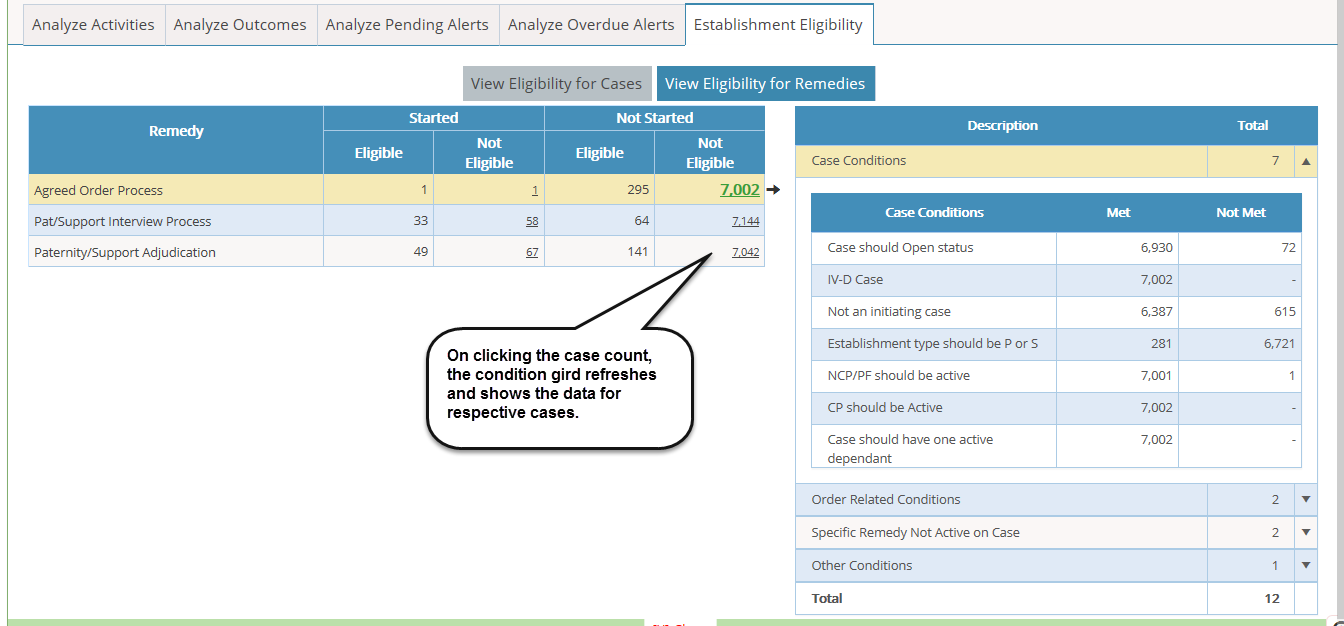The width and height of the screenshot is (1344, 626).
Task: Open the 7,002 not eligible case count
Action: click(739, 189)
